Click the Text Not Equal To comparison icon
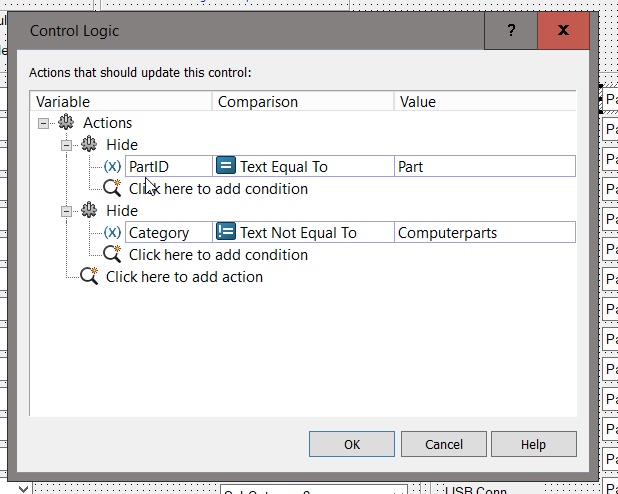 [x=226, y=232]
